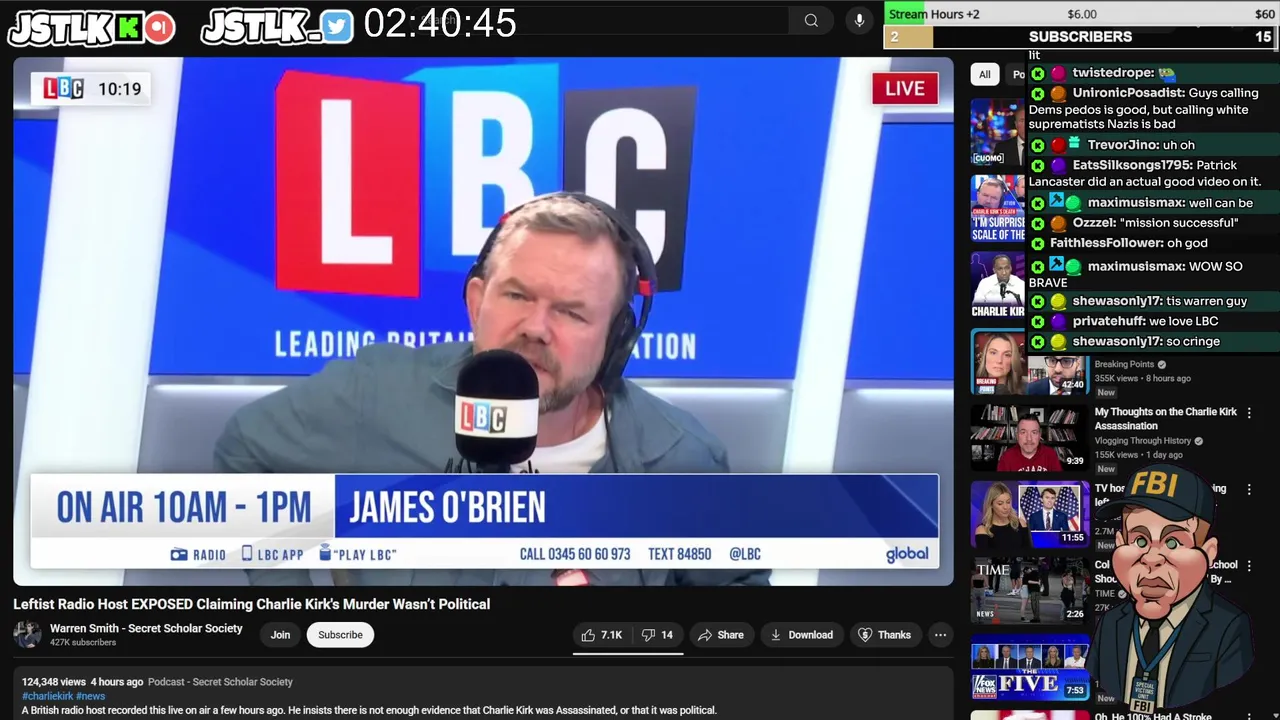This screenshot has width=1280, height=720.
Task: Open Warren Smith - Secret Scholar Society channel
Action: (146, 628)
